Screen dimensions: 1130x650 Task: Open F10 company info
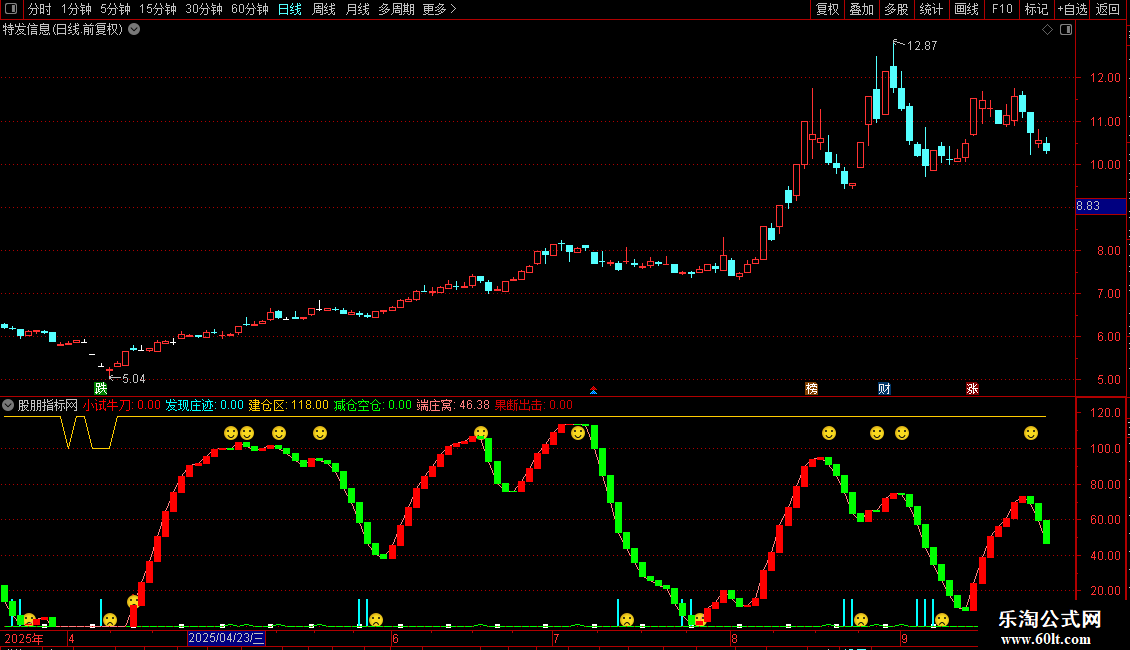coord(1002,9)
